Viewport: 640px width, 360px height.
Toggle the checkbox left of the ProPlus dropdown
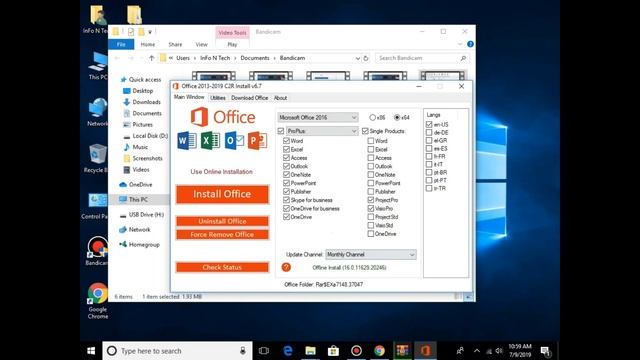[x=281, y=131]
